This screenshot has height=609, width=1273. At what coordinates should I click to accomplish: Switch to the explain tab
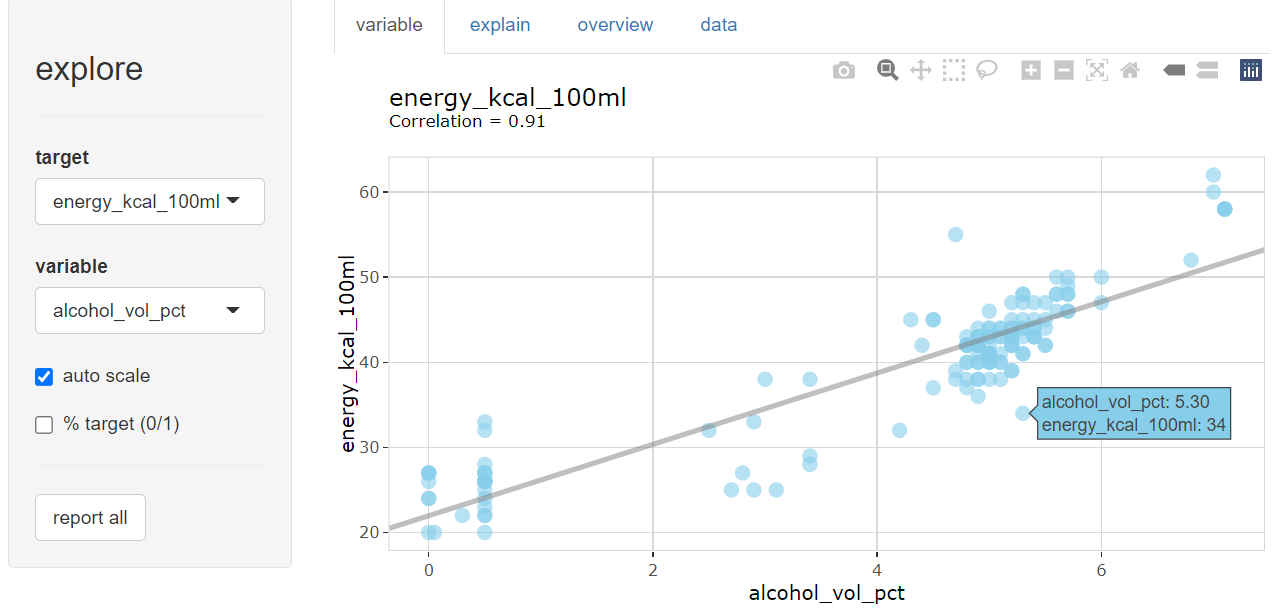[x=500, y=24]
